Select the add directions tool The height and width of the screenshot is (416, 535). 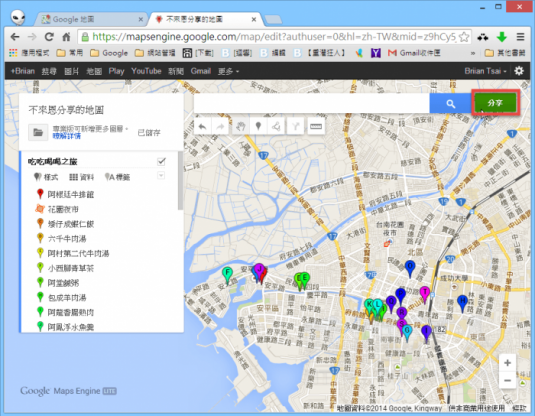pos(295,127)
